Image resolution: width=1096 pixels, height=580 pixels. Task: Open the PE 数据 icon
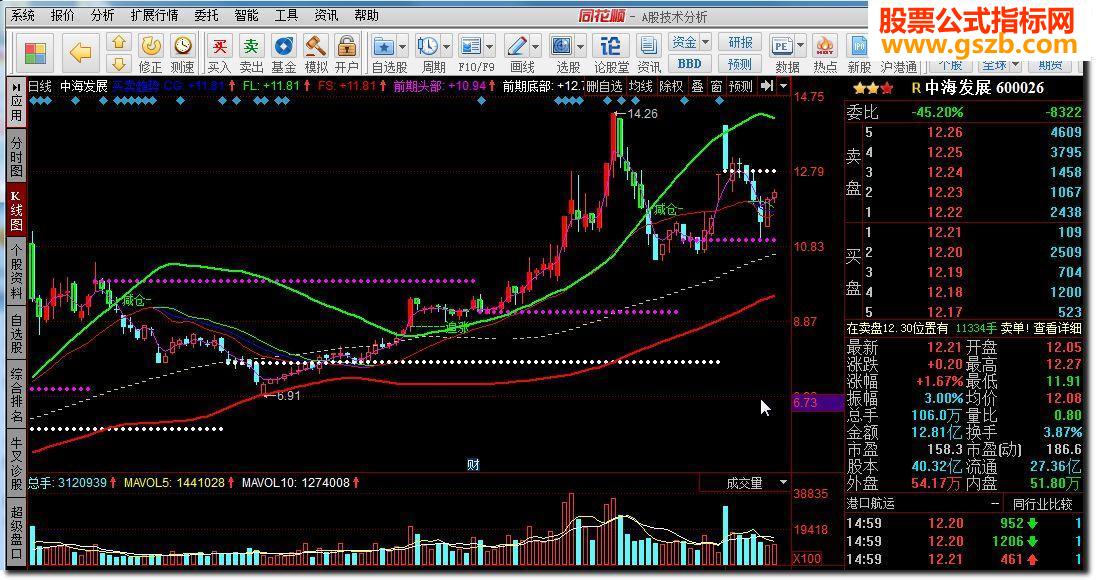coord(781,46)
